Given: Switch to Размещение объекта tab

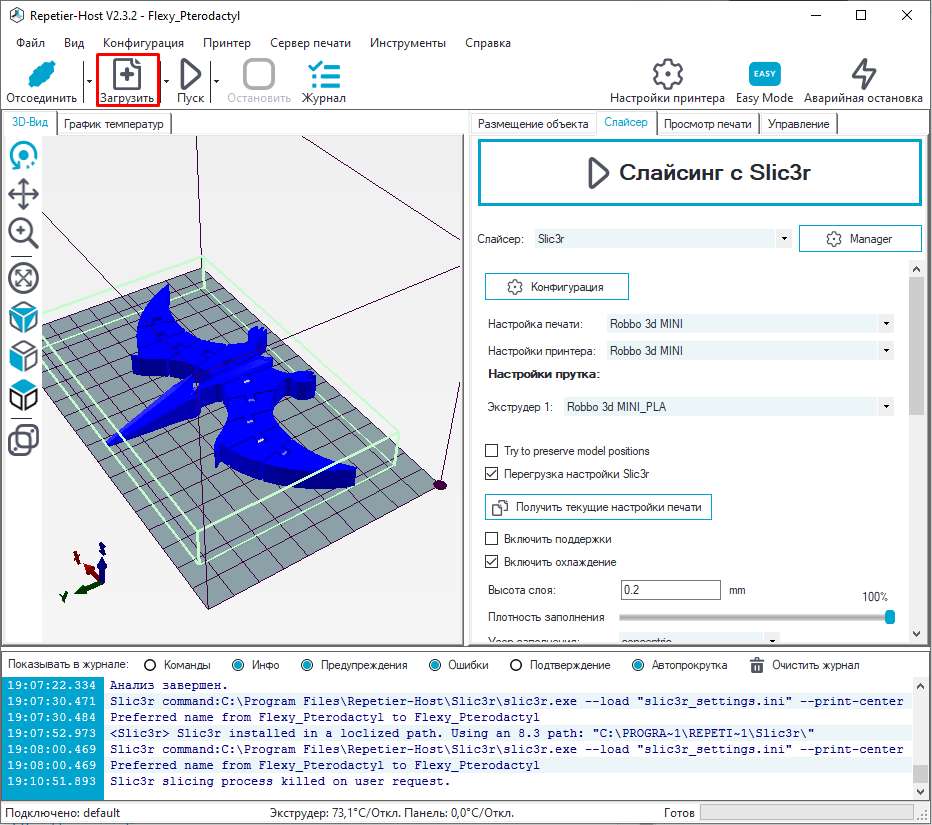Looking at the screenshot, I should tap(533, 124).
